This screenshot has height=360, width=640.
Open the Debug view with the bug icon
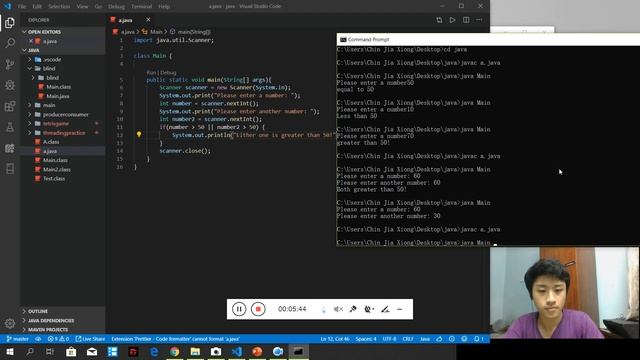pos(10,85)
